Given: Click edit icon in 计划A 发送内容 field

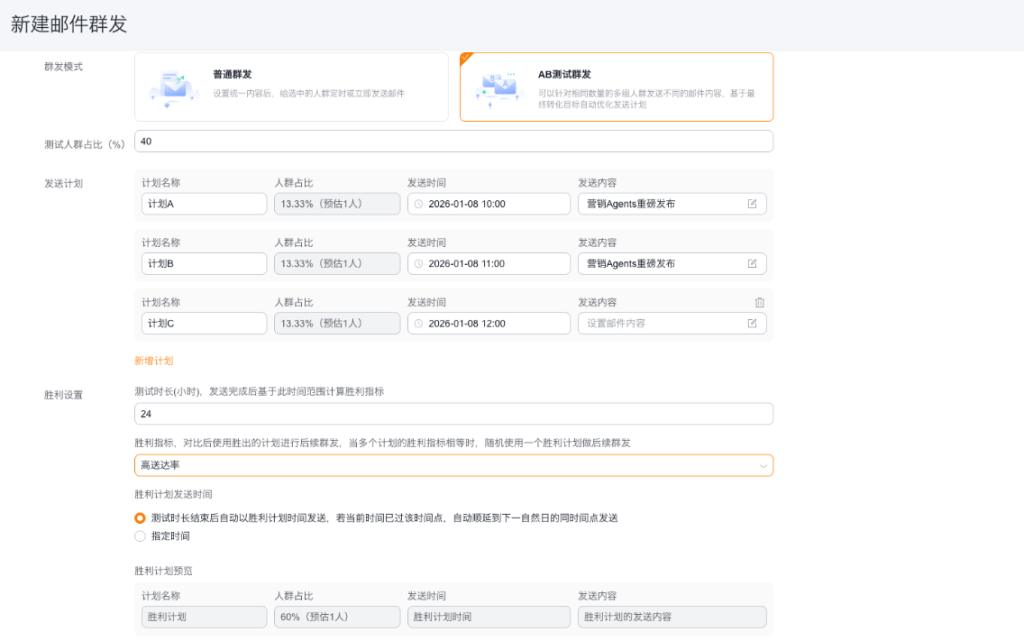Looking at the screenshot, I should click(752, 204).
